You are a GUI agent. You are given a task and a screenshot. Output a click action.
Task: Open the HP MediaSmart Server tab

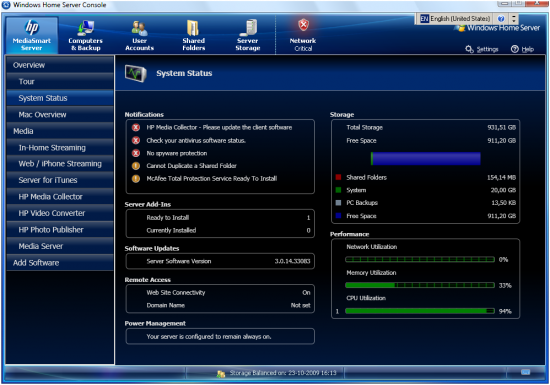[x=32, y=35]
